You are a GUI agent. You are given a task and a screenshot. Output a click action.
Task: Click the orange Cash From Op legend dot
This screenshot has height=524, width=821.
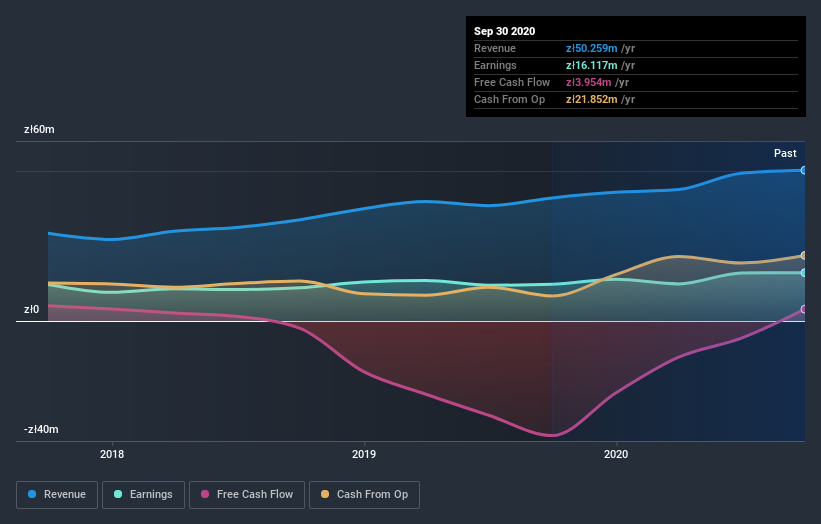coord(325,494)
